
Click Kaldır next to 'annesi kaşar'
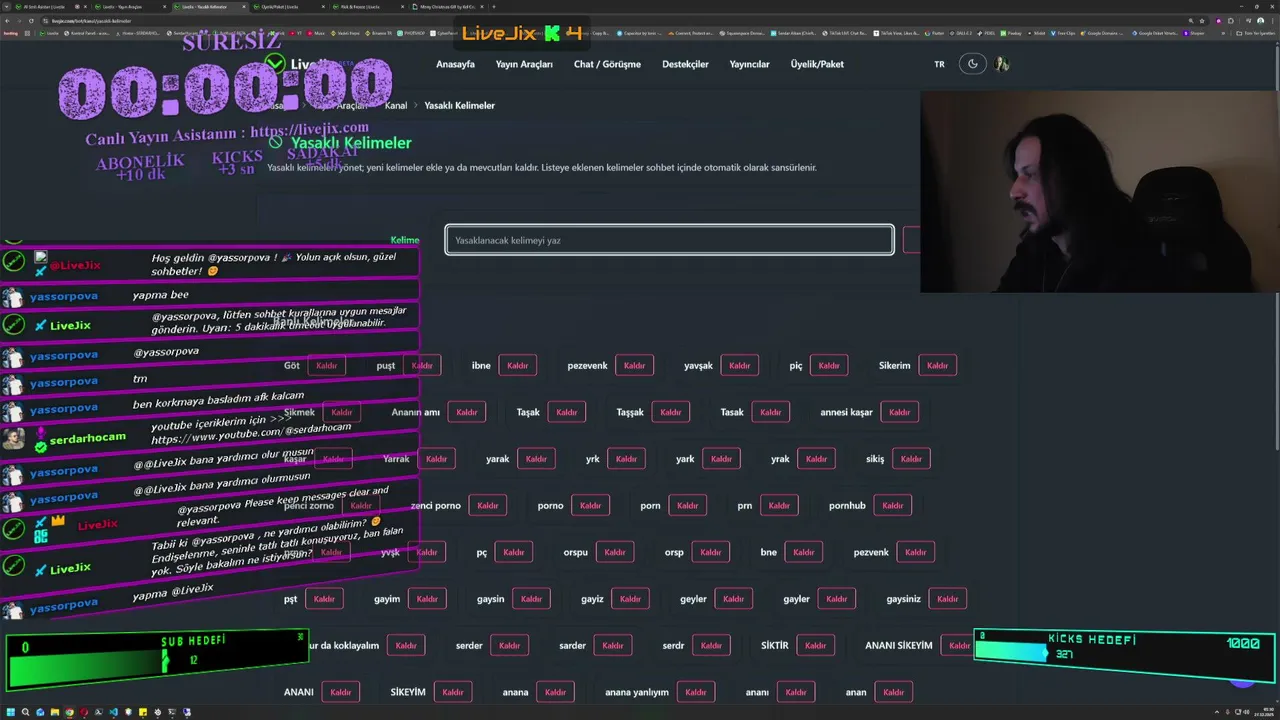point(899,412)
